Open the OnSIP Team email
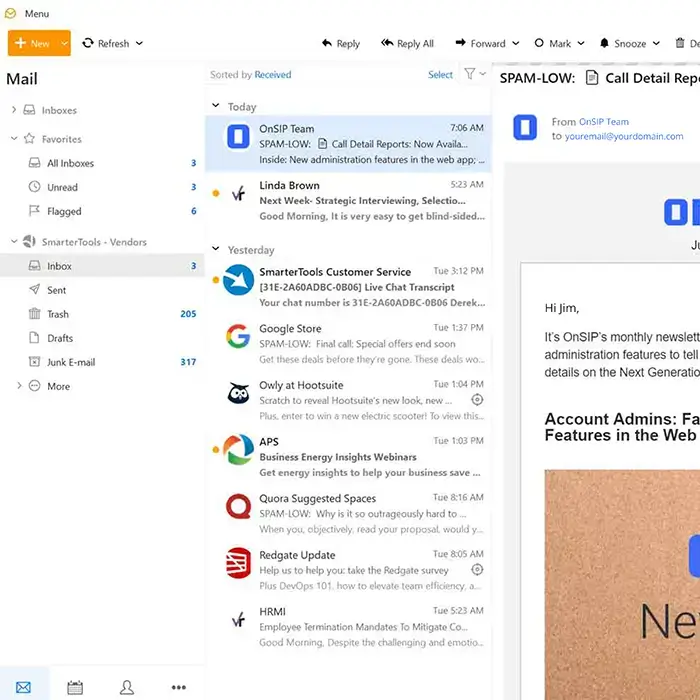This screenshot has width=700, height=700. click(x=348, y=144)
